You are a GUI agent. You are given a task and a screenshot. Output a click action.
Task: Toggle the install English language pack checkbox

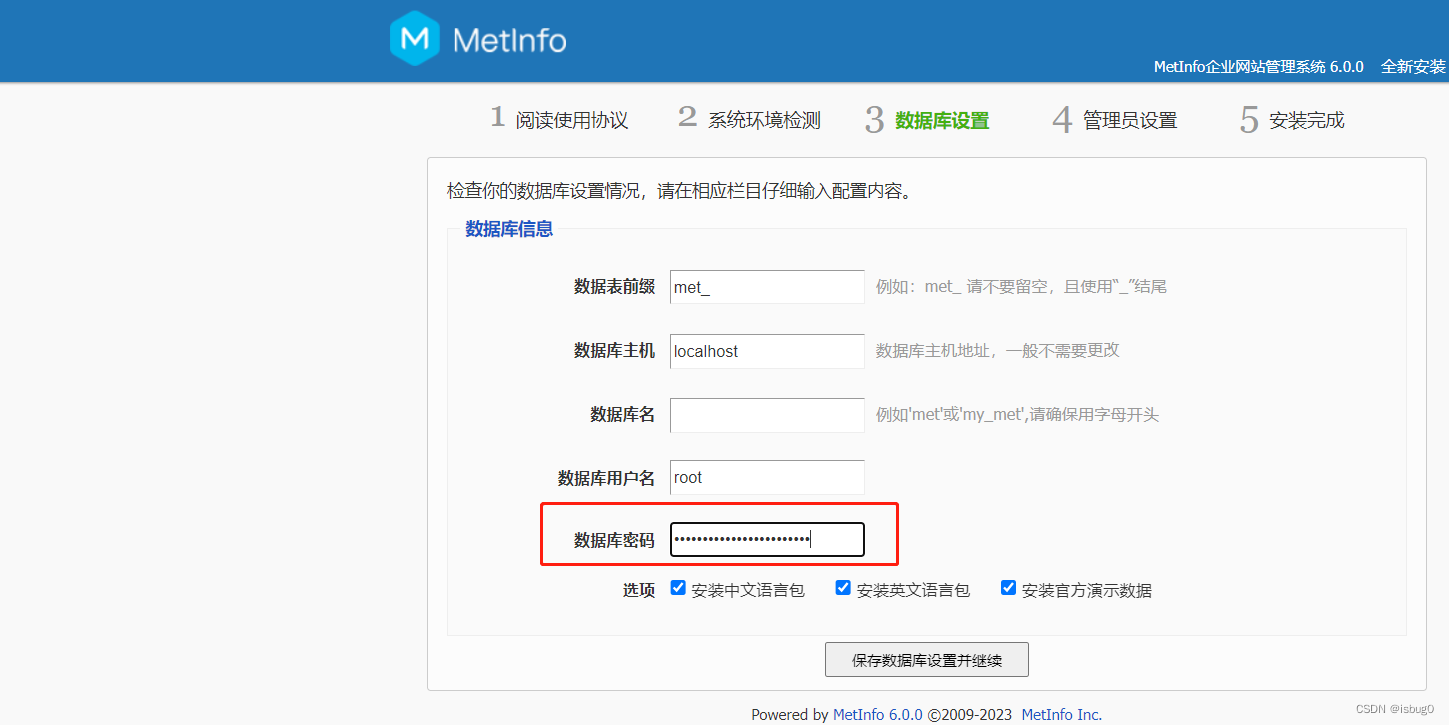coord(843,588)
